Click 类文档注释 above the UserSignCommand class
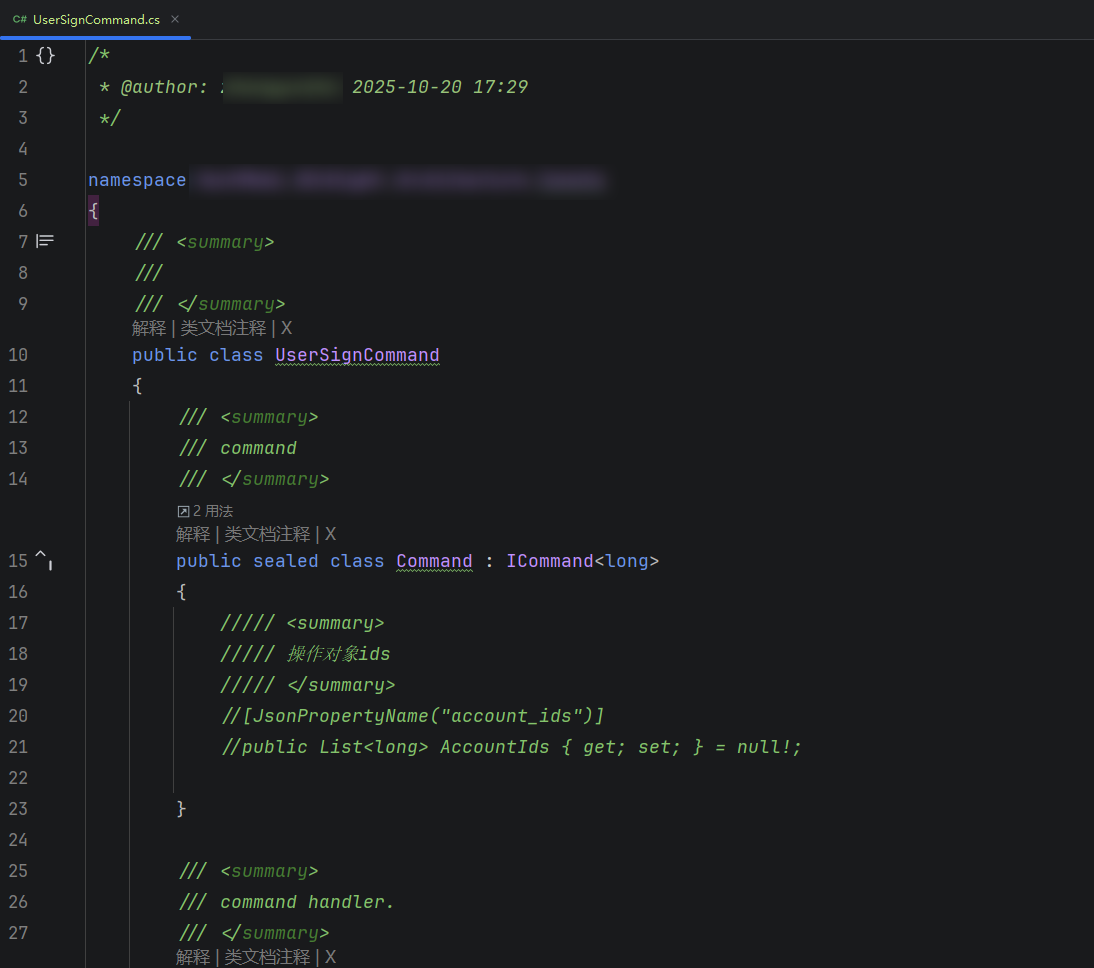The height and width of the screenshot is (968, 1094). click(223, 328)
